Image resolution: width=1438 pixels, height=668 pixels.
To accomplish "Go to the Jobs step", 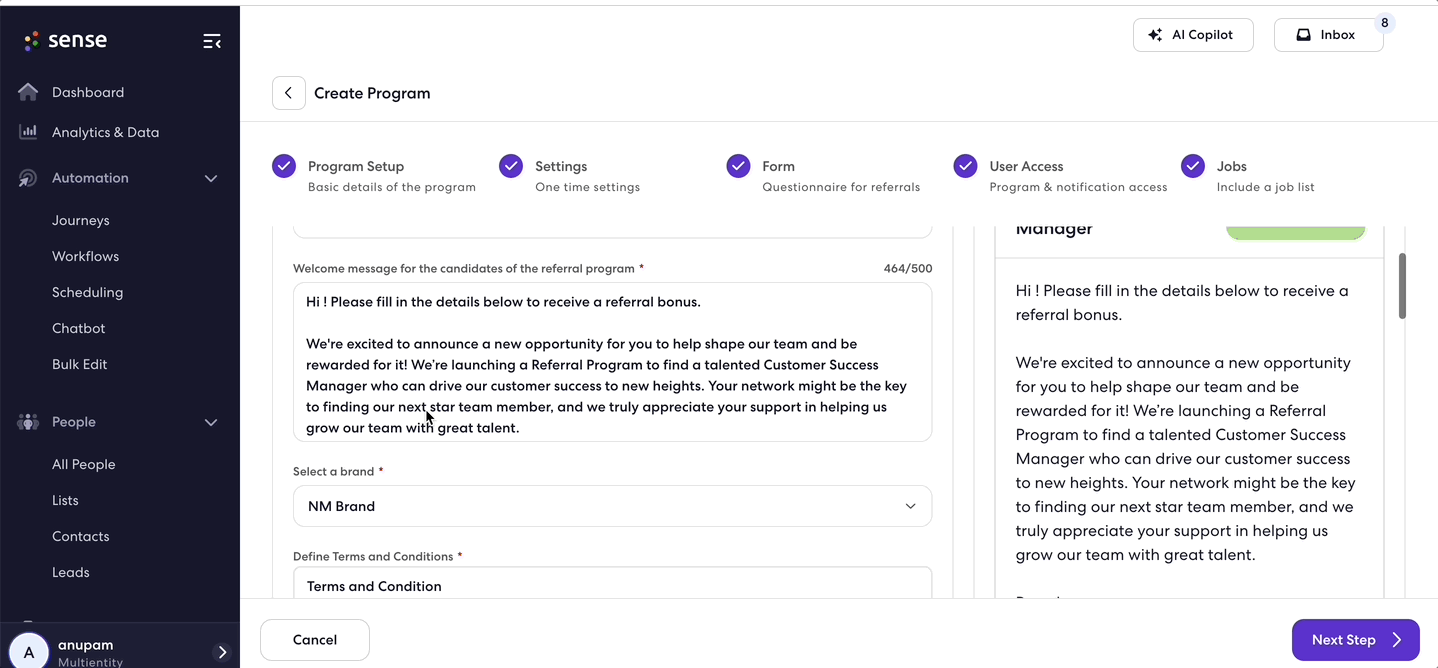I will (1248, 176).
